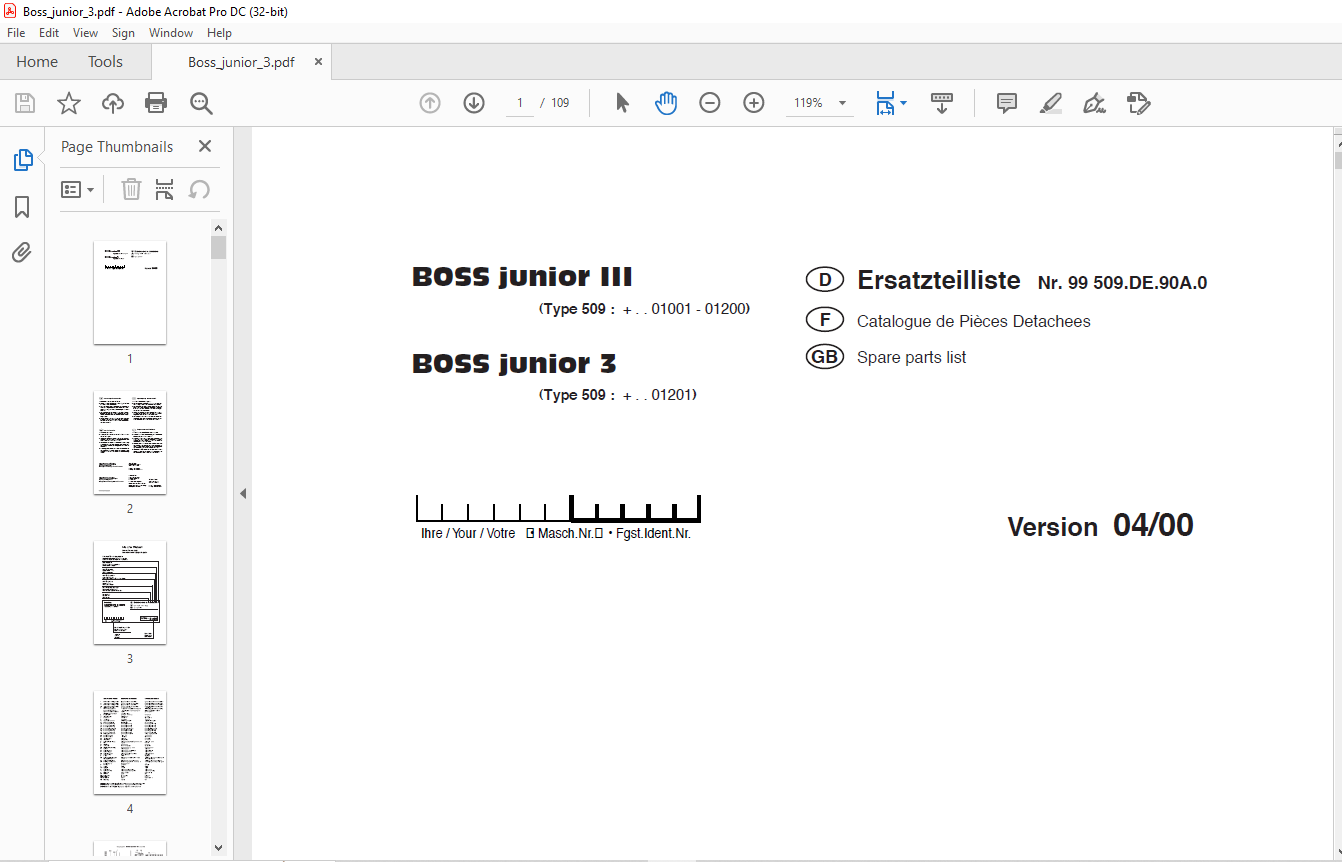Select page 4 thumbnail
This screenshot has height=862, width=1342.
pyautogui.click(x=130, y=742)
